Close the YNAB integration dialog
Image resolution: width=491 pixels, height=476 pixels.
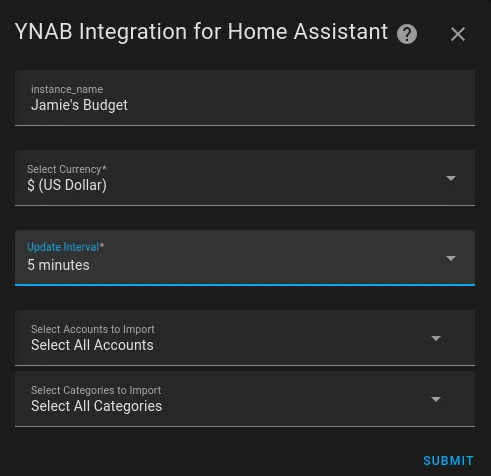pyautogui.click(x=458, y=34)
